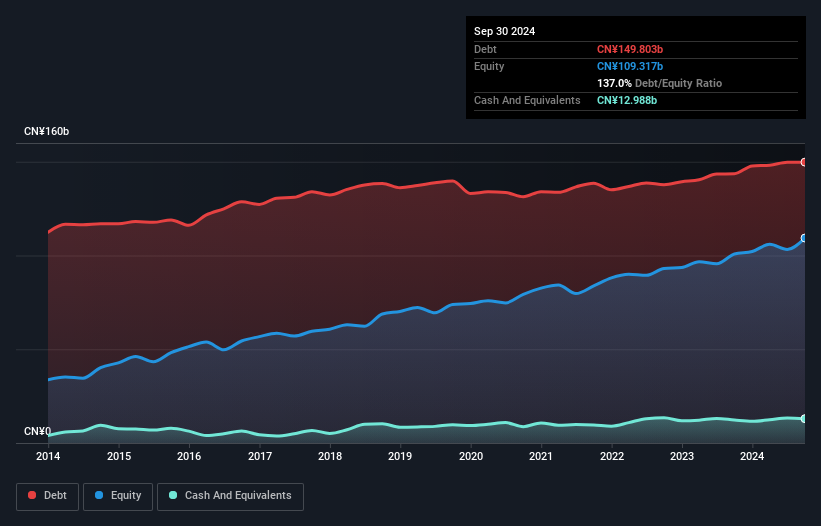Click the Equity value CN¥109.317b

point(630,66)
